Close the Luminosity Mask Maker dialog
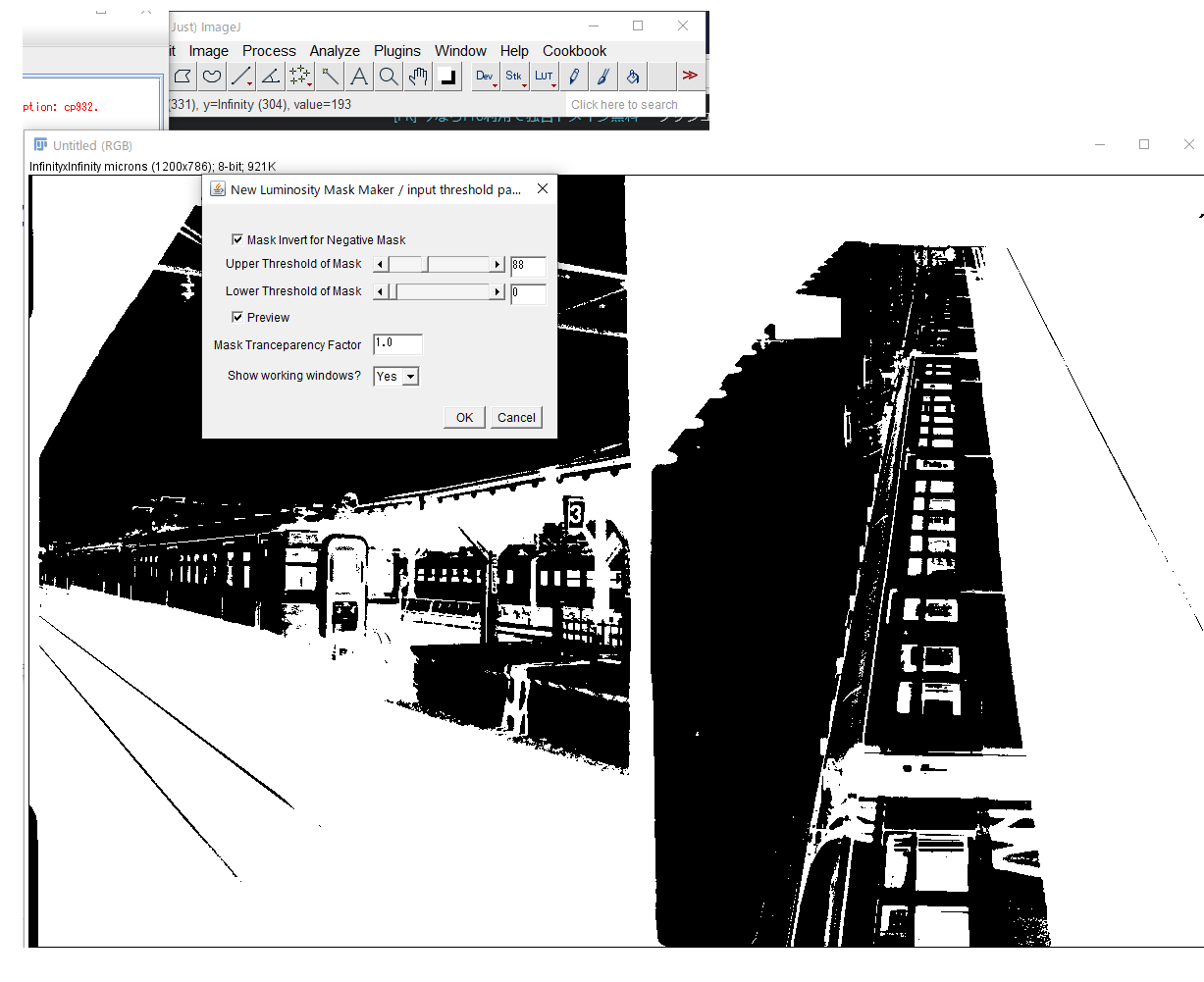 (543, 189)
